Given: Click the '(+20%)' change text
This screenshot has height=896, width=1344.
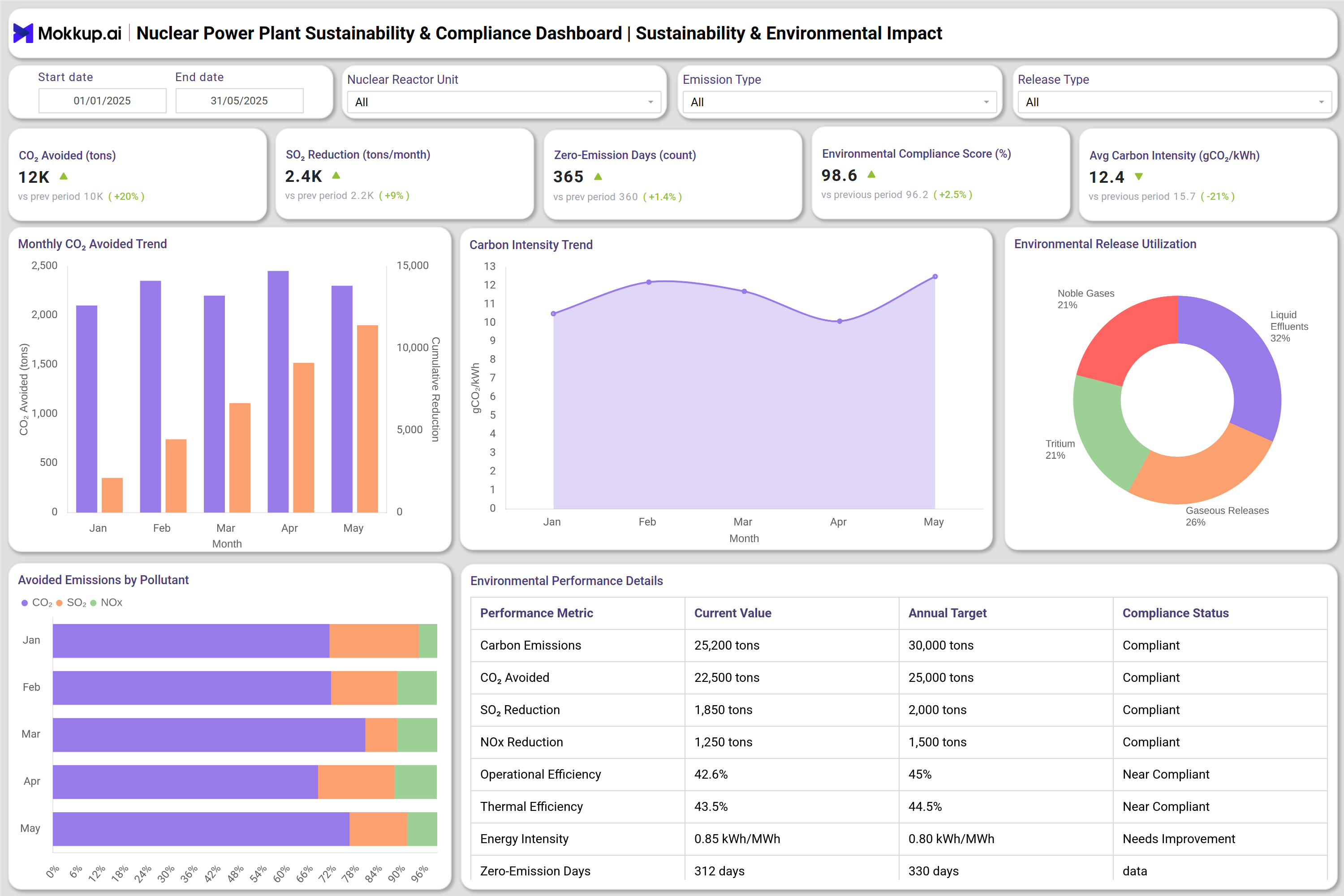Looking at the screenshot, I should 126,197.
